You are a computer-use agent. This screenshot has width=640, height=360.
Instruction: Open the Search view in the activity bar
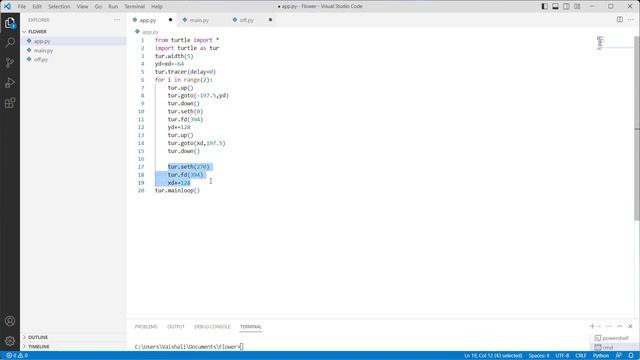point(10,42)
